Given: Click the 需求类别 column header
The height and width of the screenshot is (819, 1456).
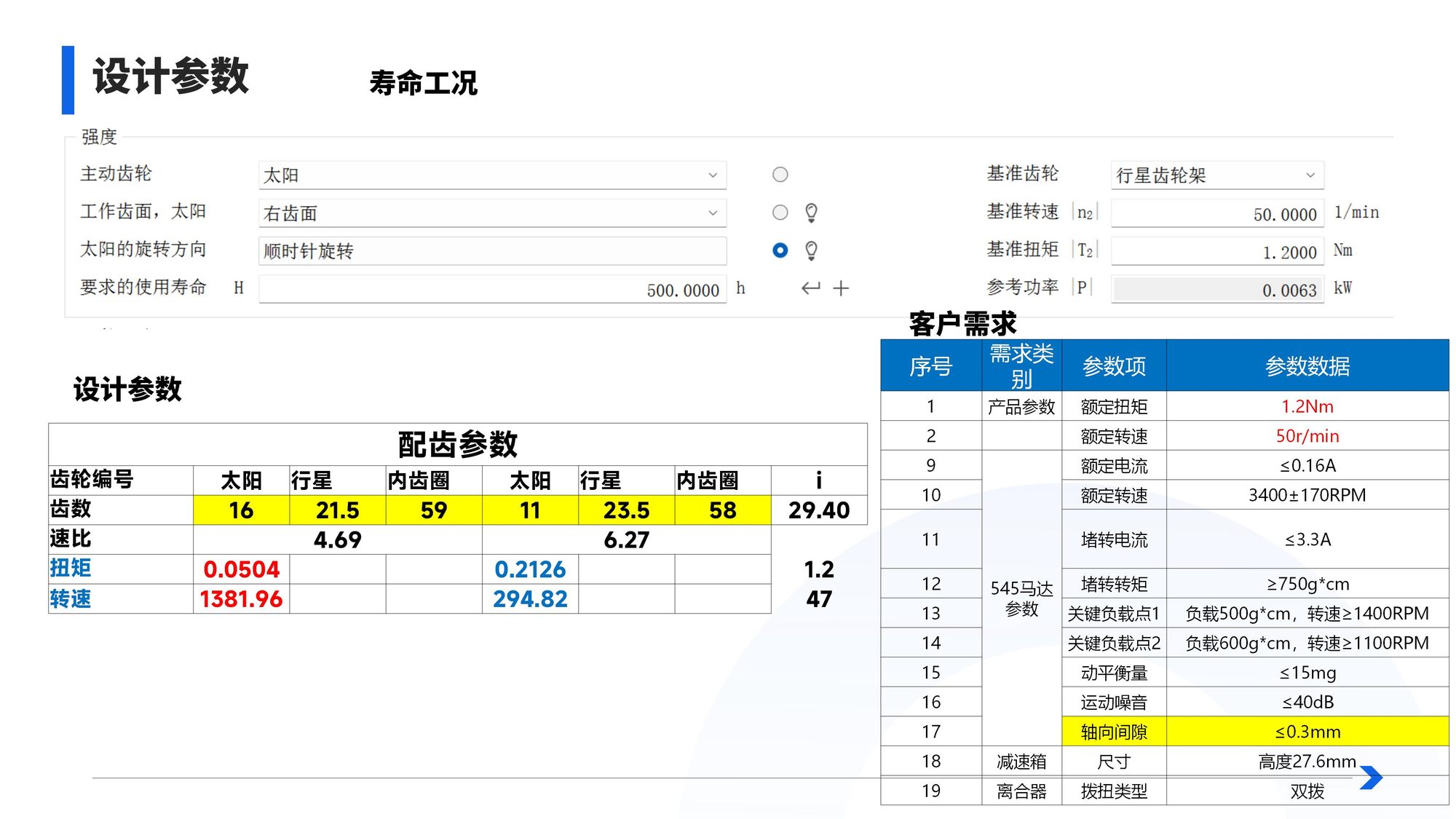Looking at the screenshot, I should coord(1021,365).
